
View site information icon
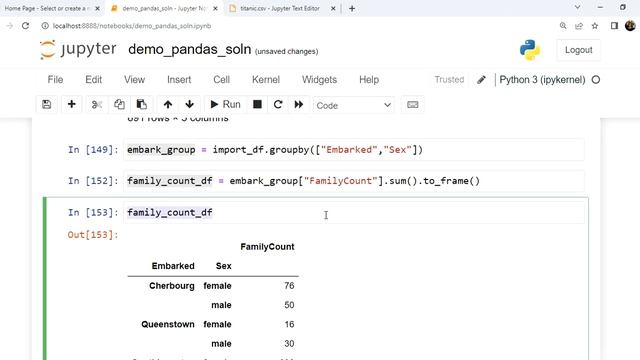pyautogui.click(x=45, y=26)
